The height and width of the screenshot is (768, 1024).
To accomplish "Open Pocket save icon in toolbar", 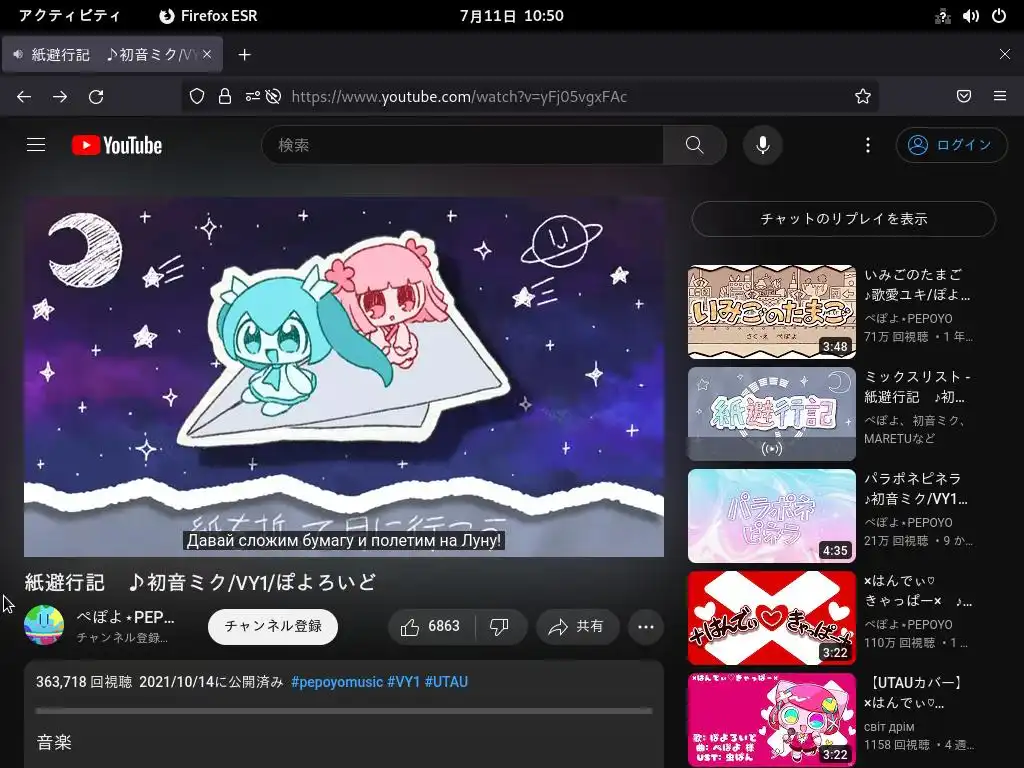I will point(964,97).
